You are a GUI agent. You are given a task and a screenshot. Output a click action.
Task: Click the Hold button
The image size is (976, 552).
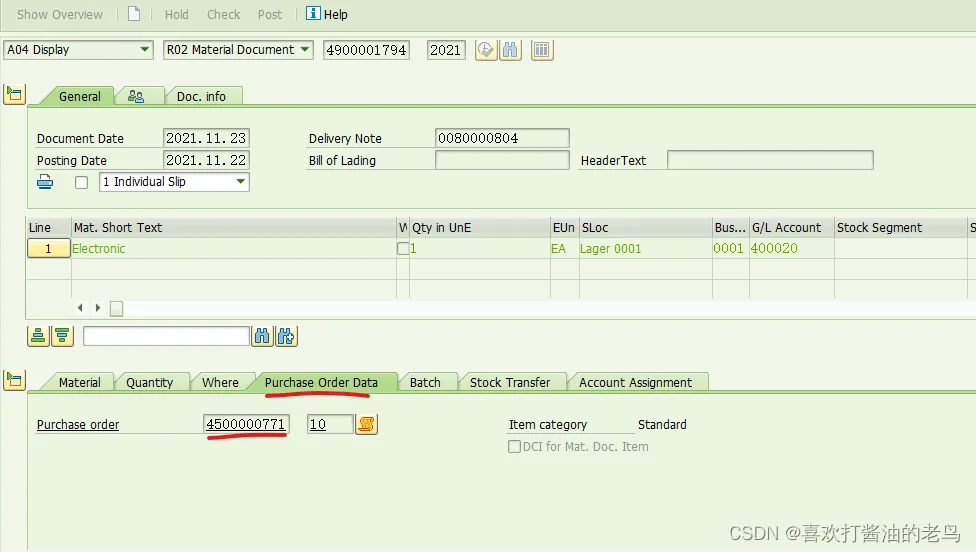click(176, 14)
